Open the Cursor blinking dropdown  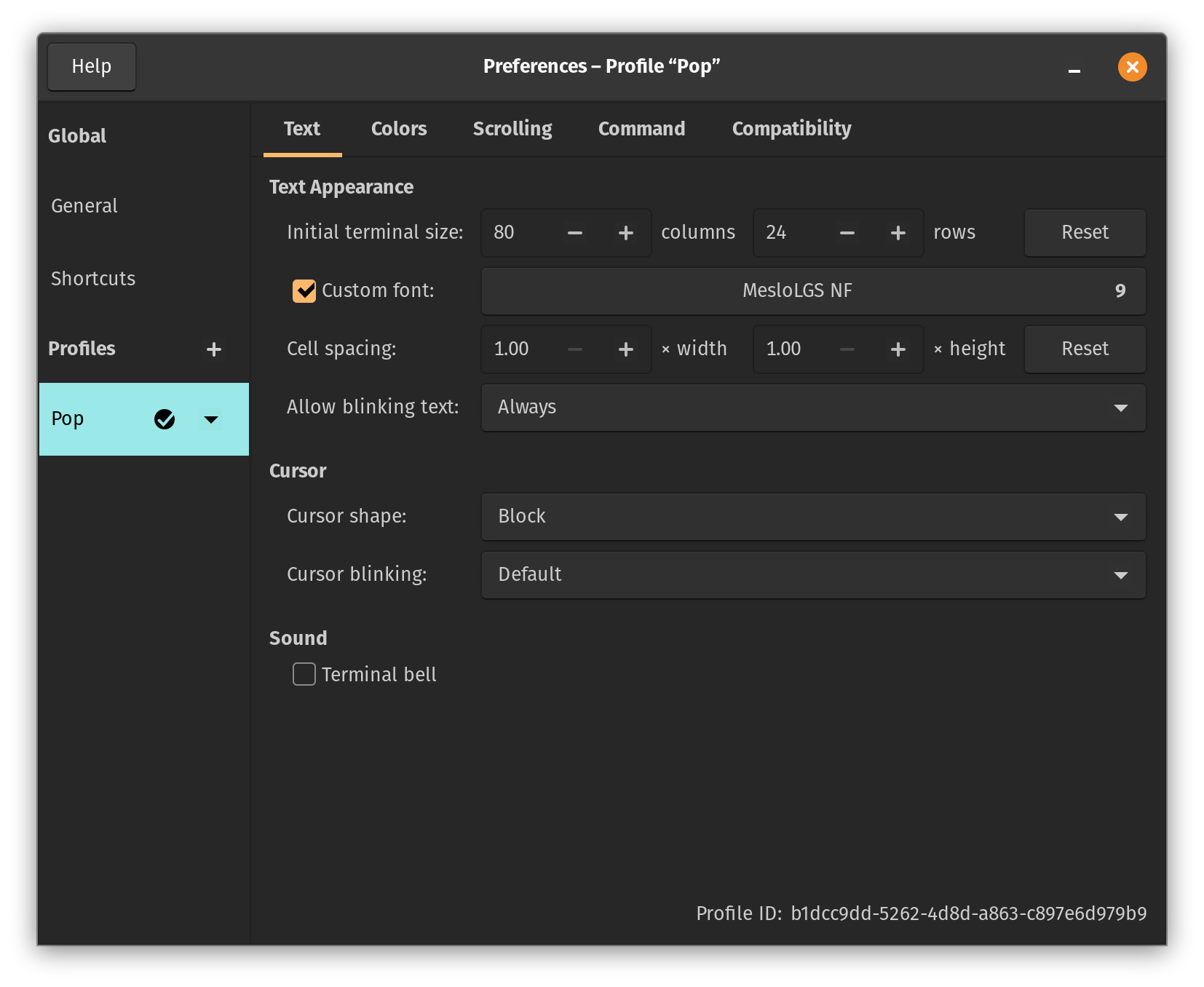point(813,575)
